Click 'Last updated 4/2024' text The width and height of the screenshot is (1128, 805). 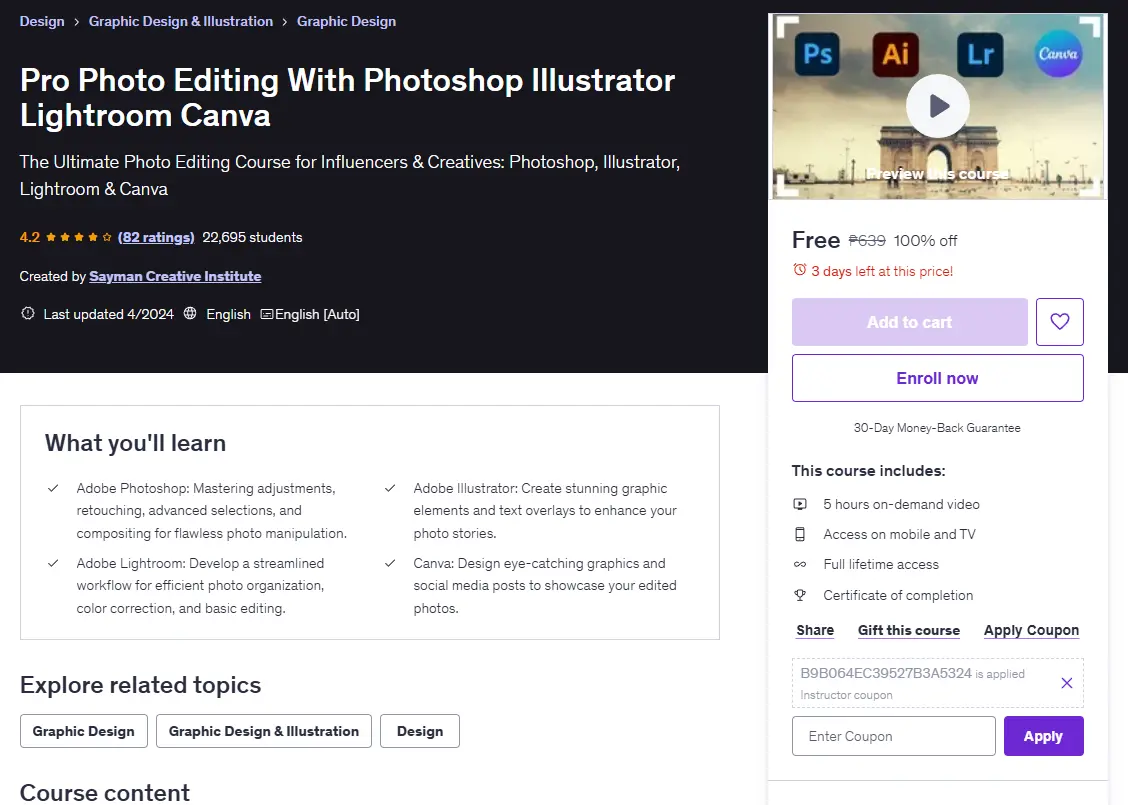click(109, 314)
